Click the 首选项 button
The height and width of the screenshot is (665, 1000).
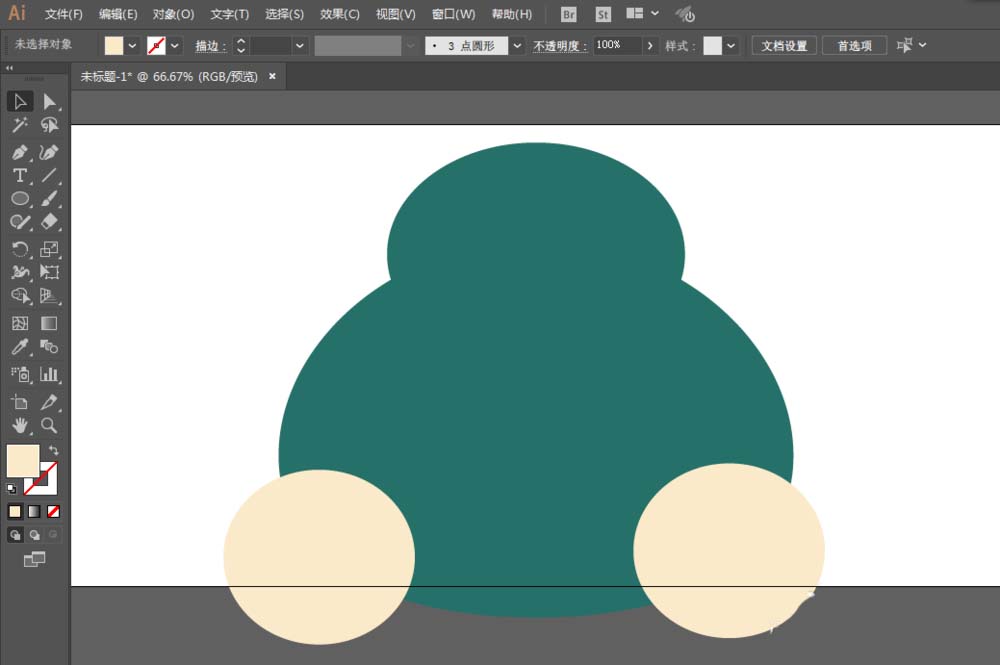click(x=855, y=45)
